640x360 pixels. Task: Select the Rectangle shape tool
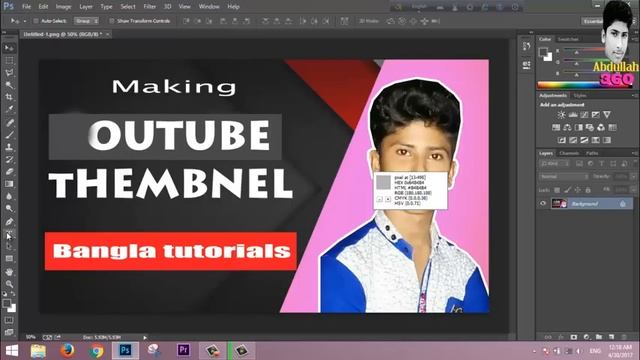pos(9,258)
